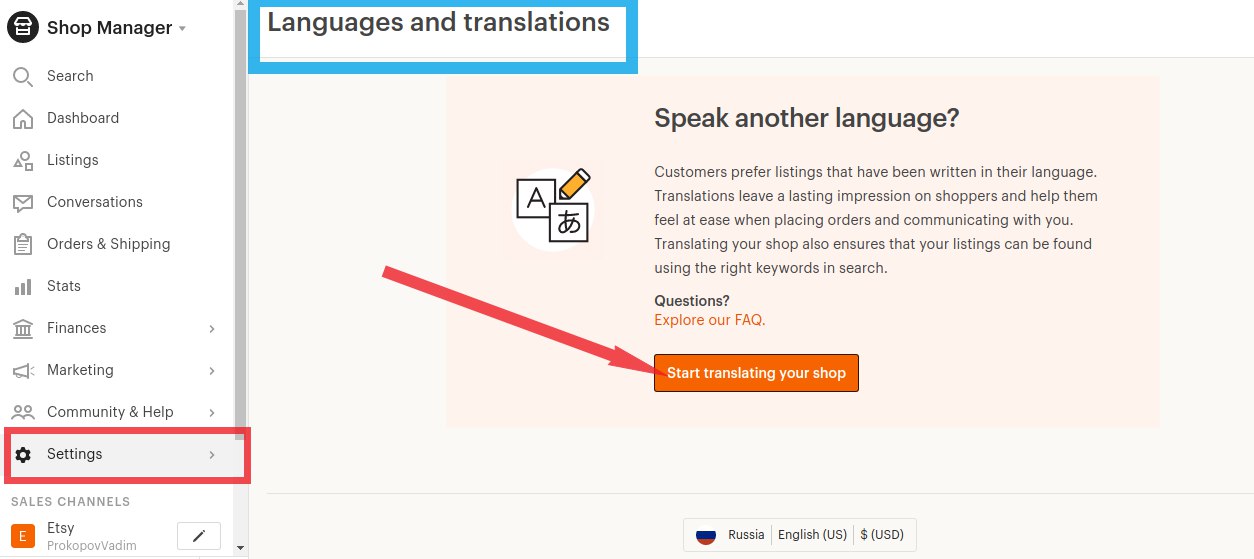
Task: Expand the Finances chevron
Action: [211, 328]
